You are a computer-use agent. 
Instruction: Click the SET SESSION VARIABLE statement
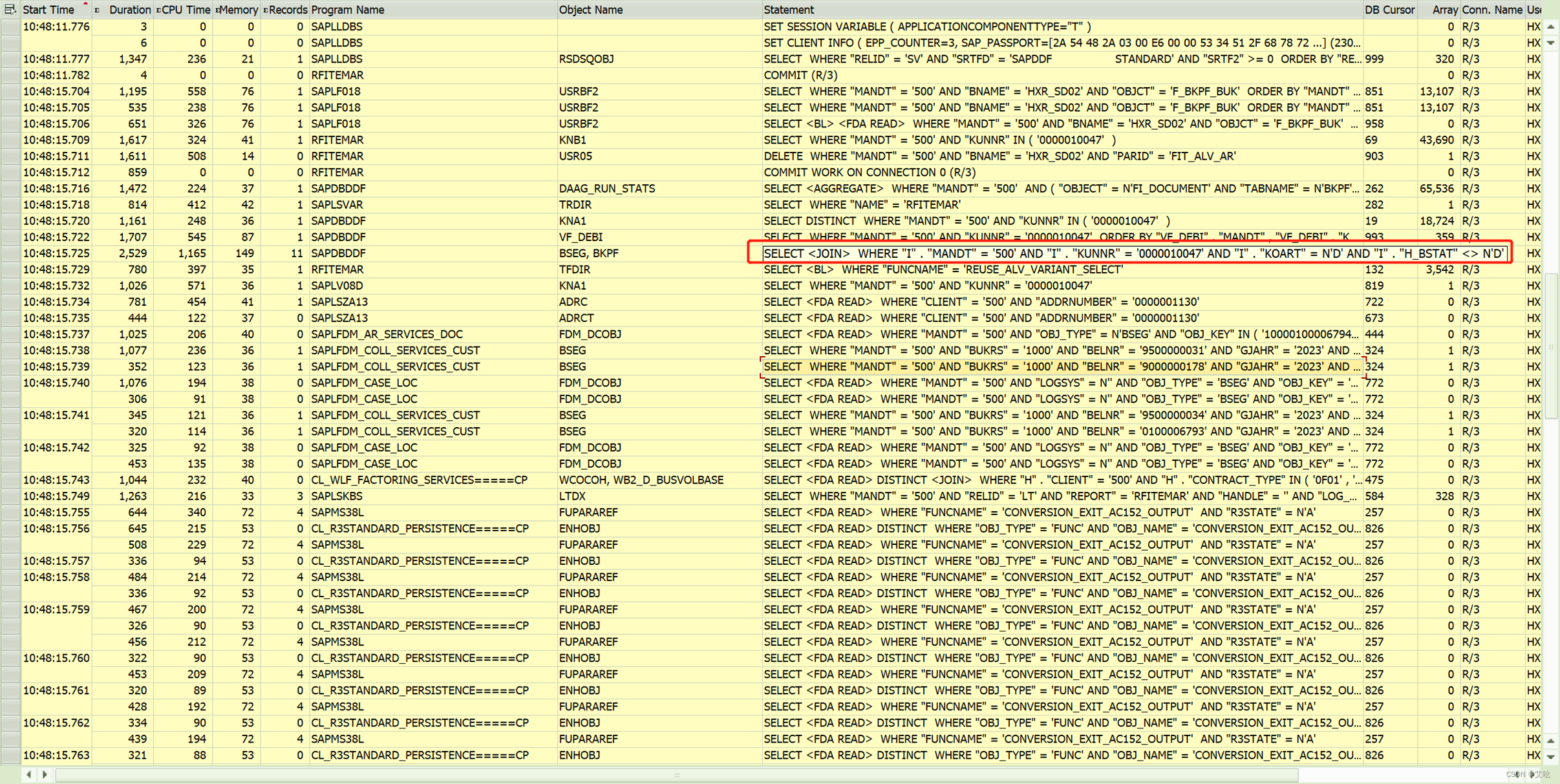click(927, 26)
